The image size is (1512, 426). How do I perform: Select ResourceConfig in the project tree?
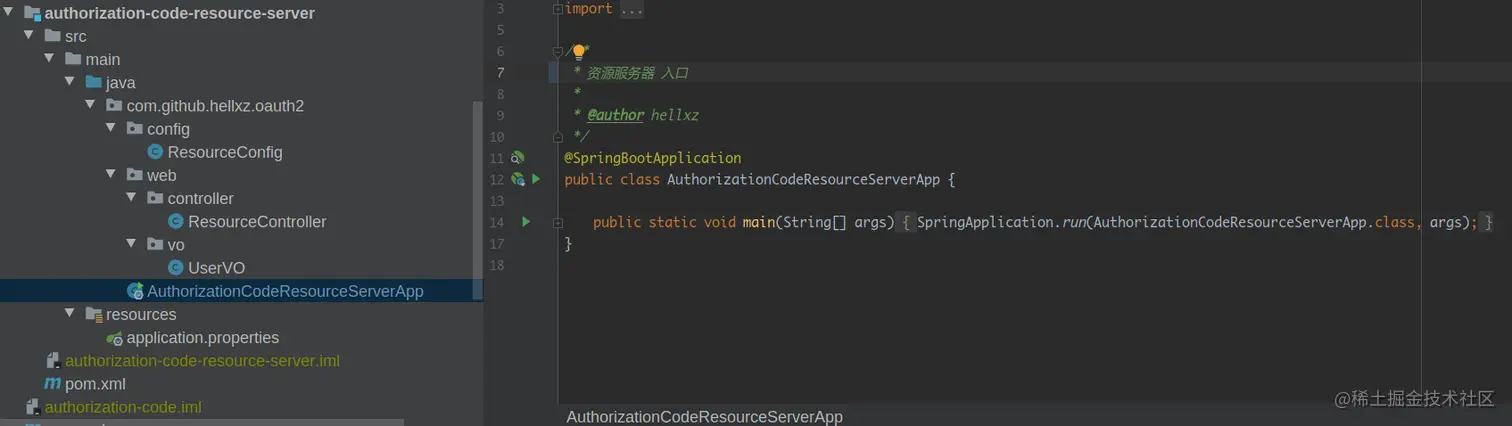(225, 152)
